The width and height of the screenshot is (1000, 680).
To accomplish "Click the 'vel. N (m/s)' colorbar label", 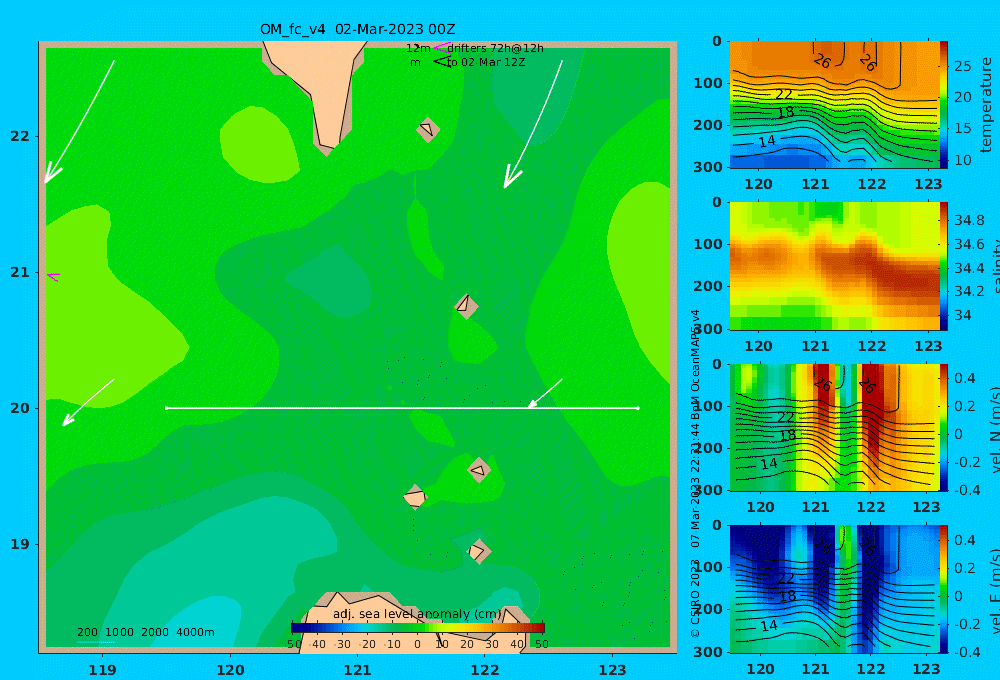I will pos(995,429).
